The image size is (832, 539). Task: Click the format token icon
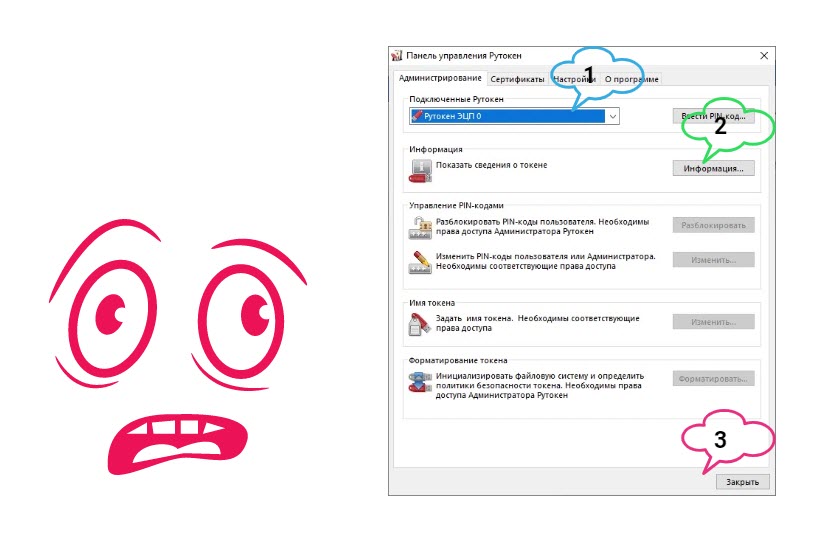[x=420, y=382]
